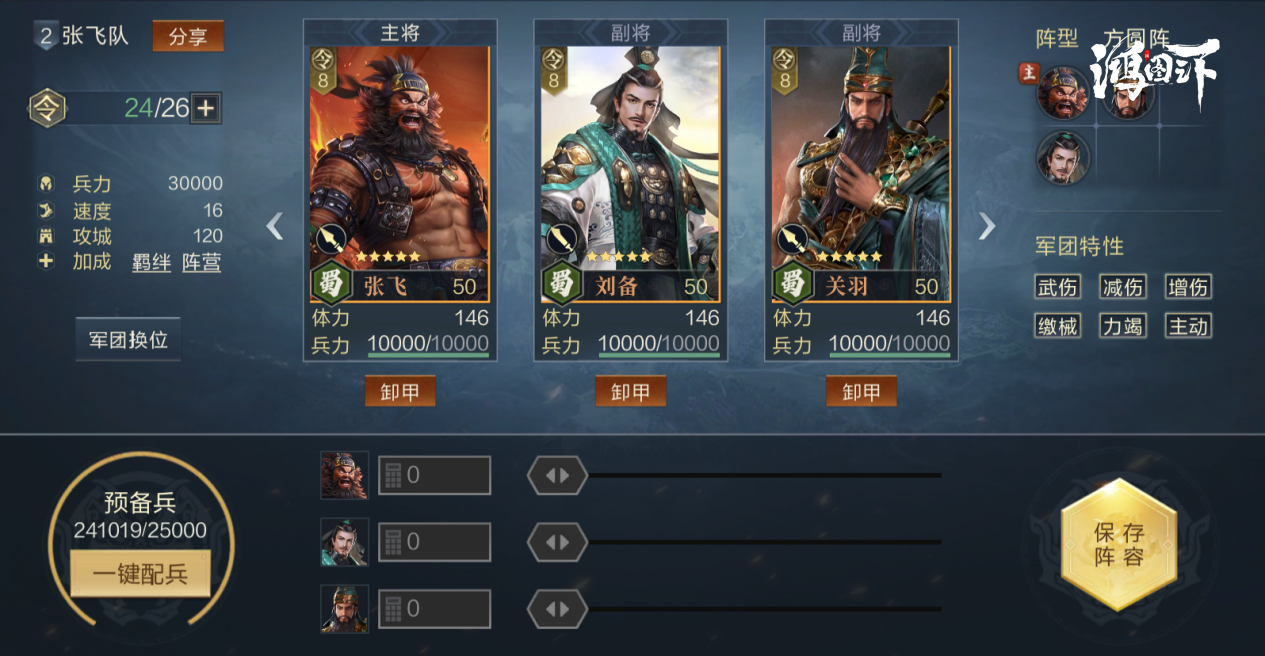Click the 分享 share button
The width and height of the screenshot is (1265, 656).
coord(188,37)
